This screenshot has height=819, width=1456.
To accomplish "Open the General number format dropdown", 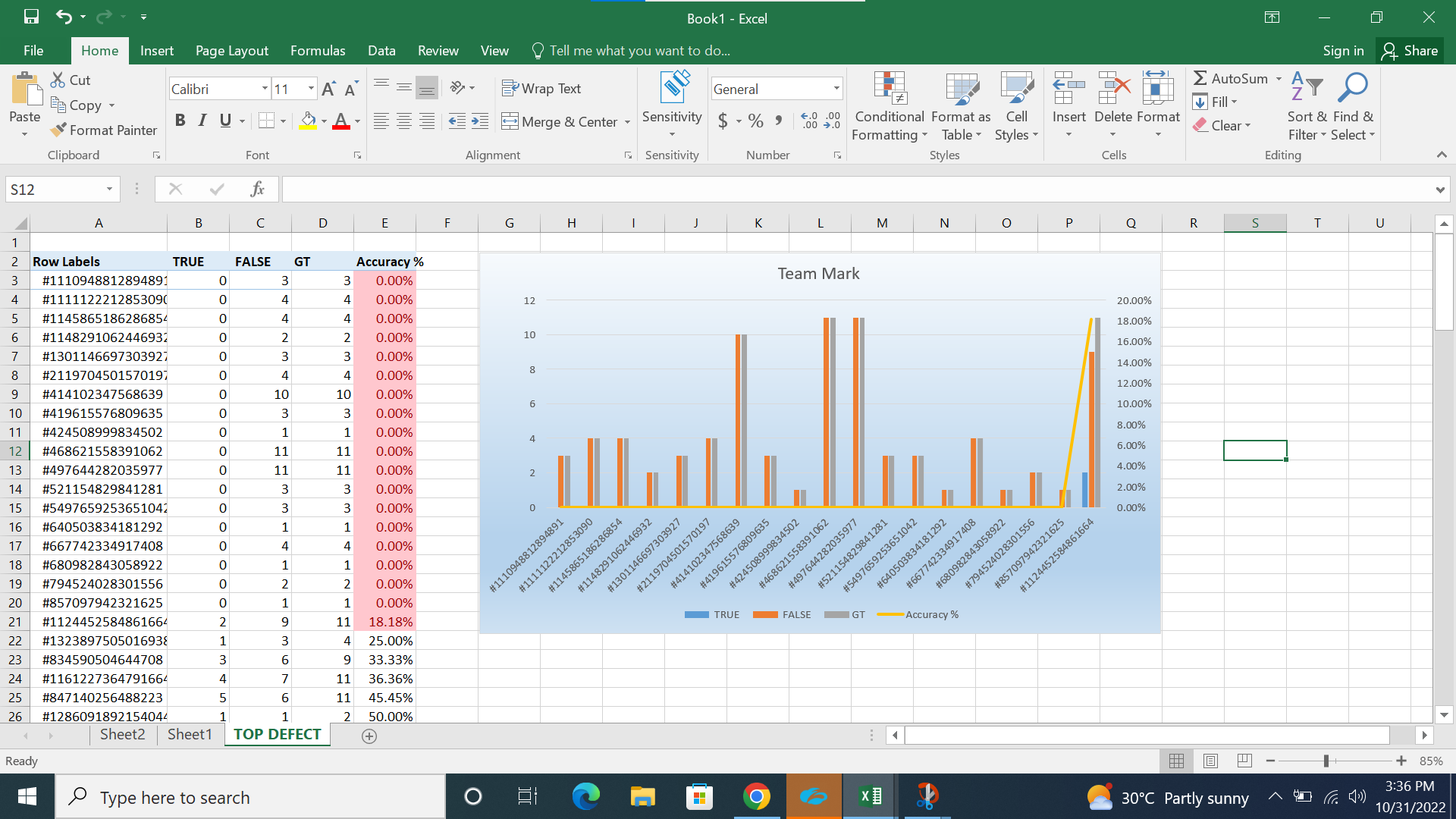I will [x=836, y=89].
